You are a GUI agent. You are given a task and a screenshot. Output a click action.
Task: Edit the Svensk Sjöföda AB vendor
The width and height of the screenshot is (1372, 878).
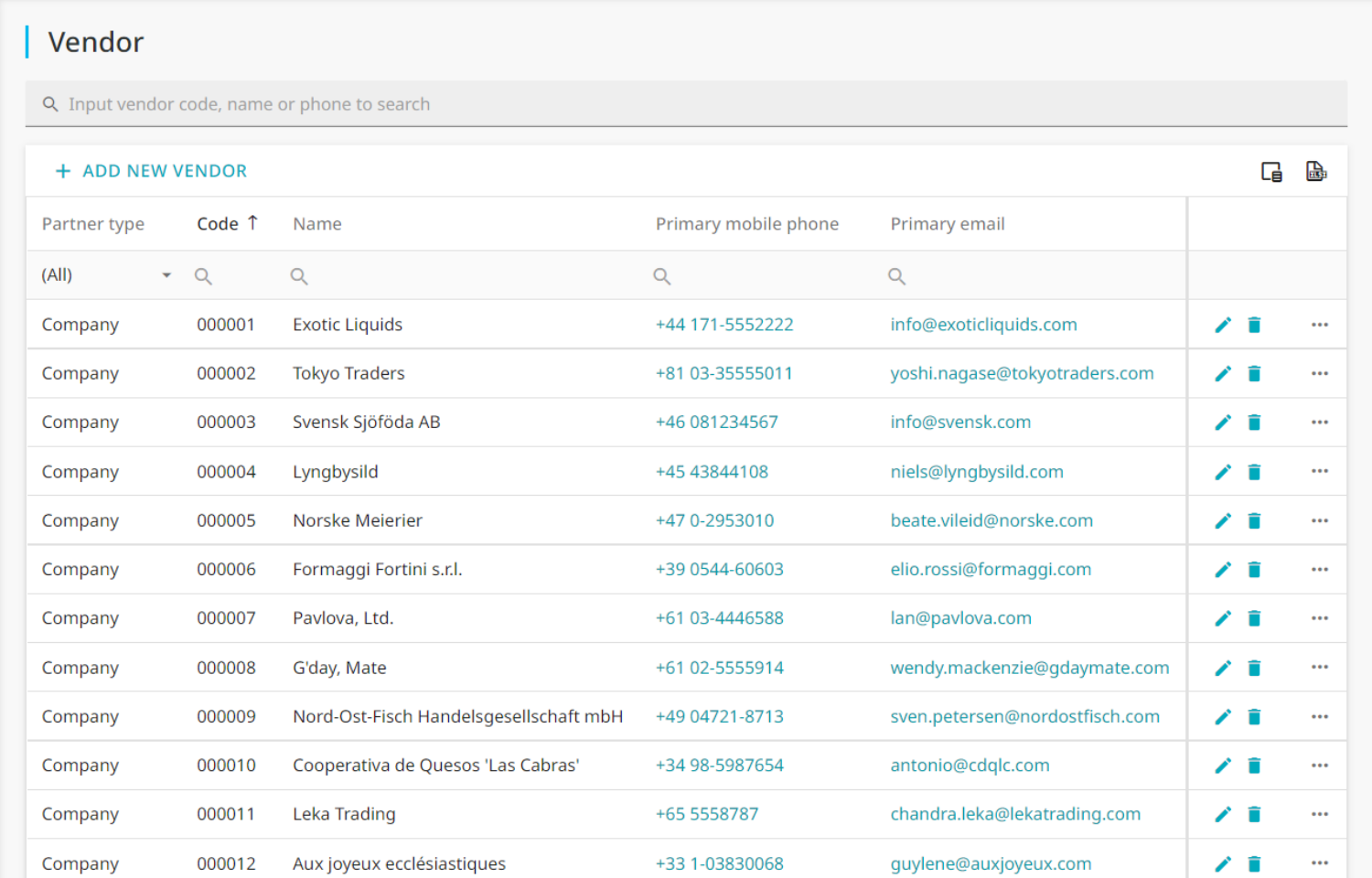[x=1223, y=422]
